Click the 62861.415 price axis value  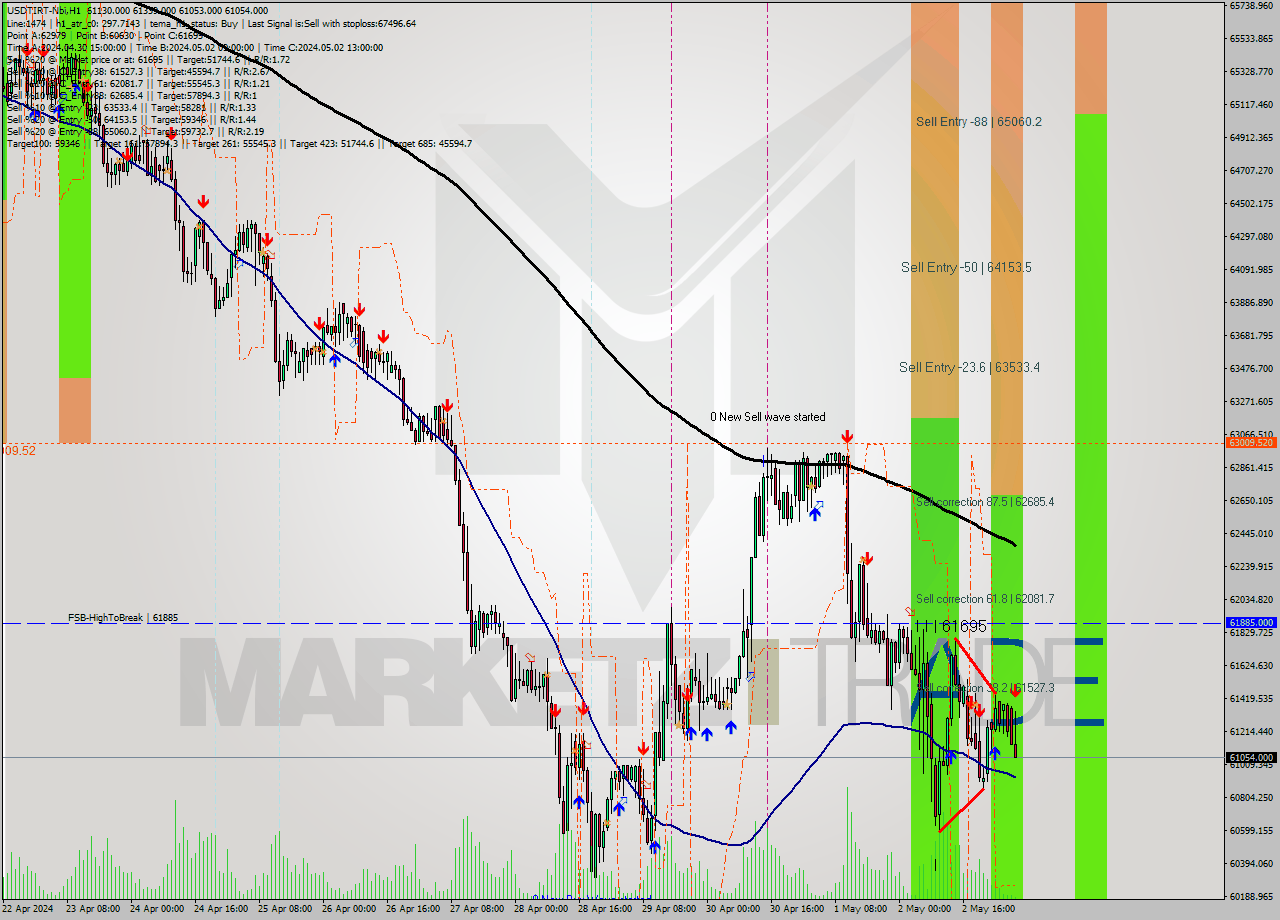point(1250,467)
